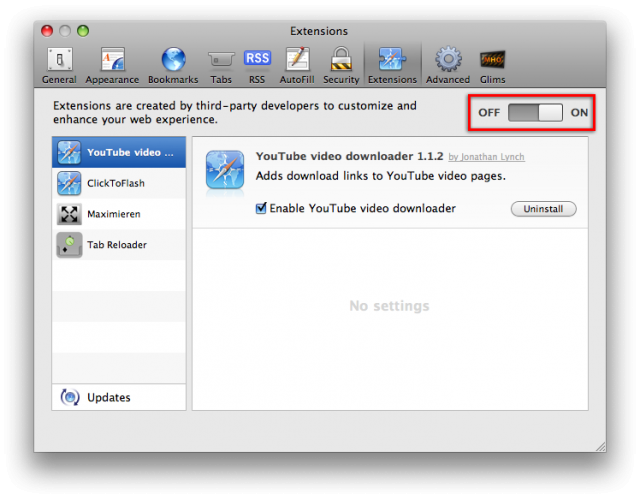The width and height of the screenshot is (640, 499).
Task: Select ClickToFlash extension in list
Action: pyautogui.click(x=119, y=183)
